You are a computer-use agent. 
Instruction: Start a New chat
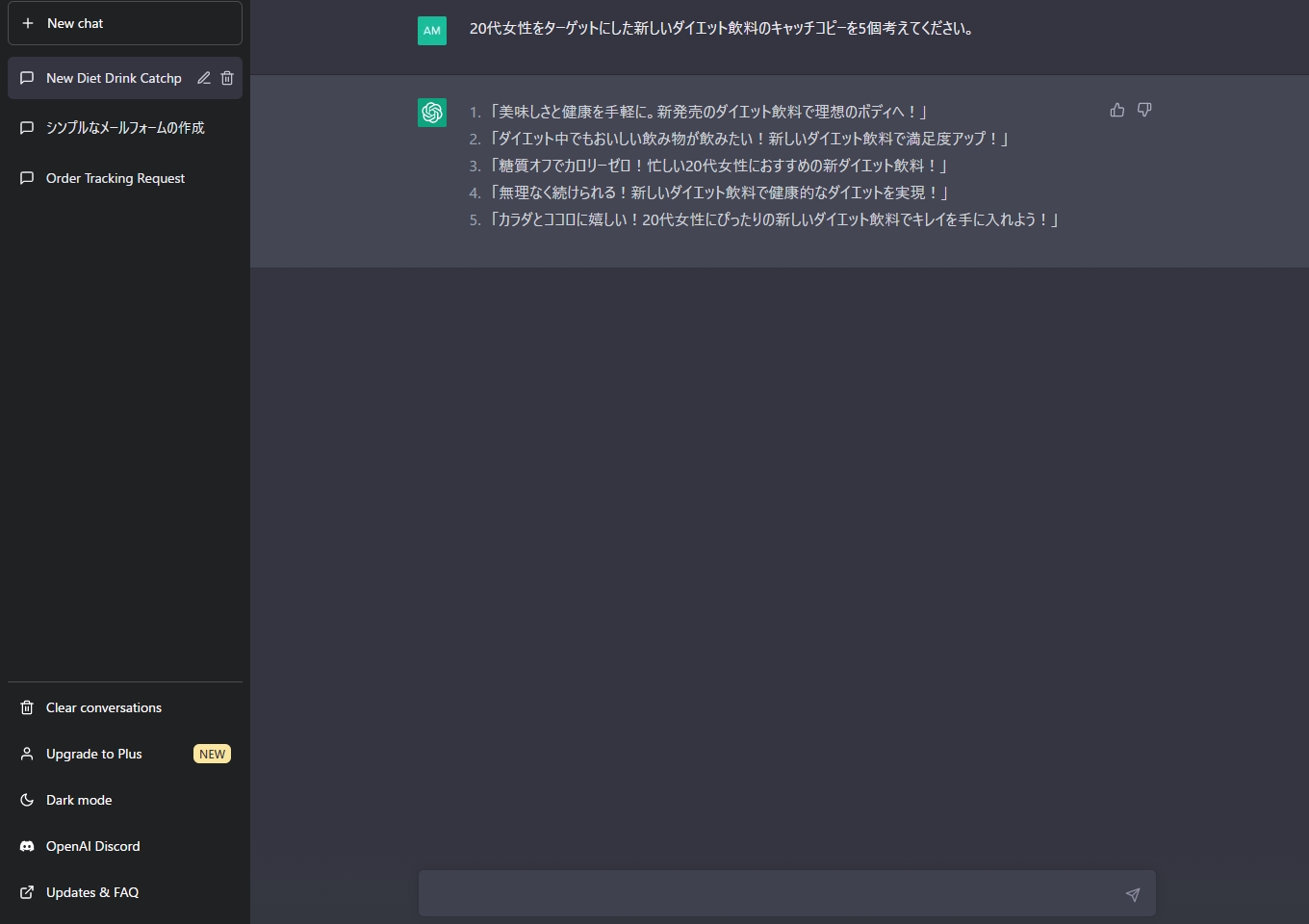125,23
